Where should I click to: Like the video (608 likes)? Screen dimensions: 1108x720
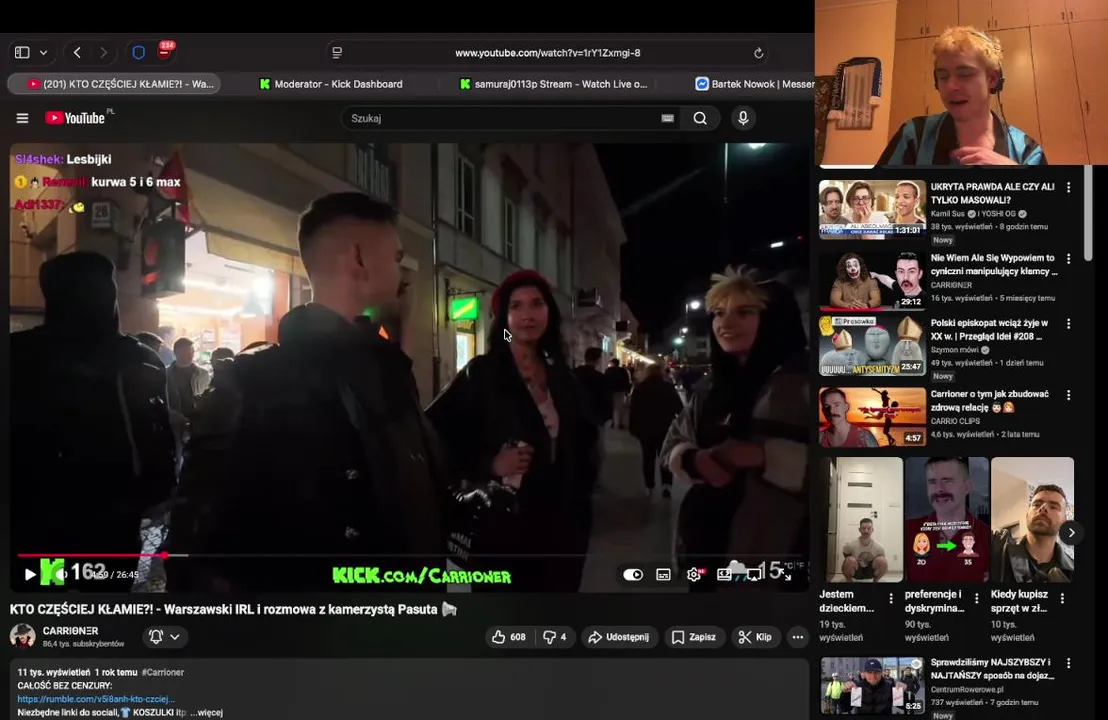509,637
